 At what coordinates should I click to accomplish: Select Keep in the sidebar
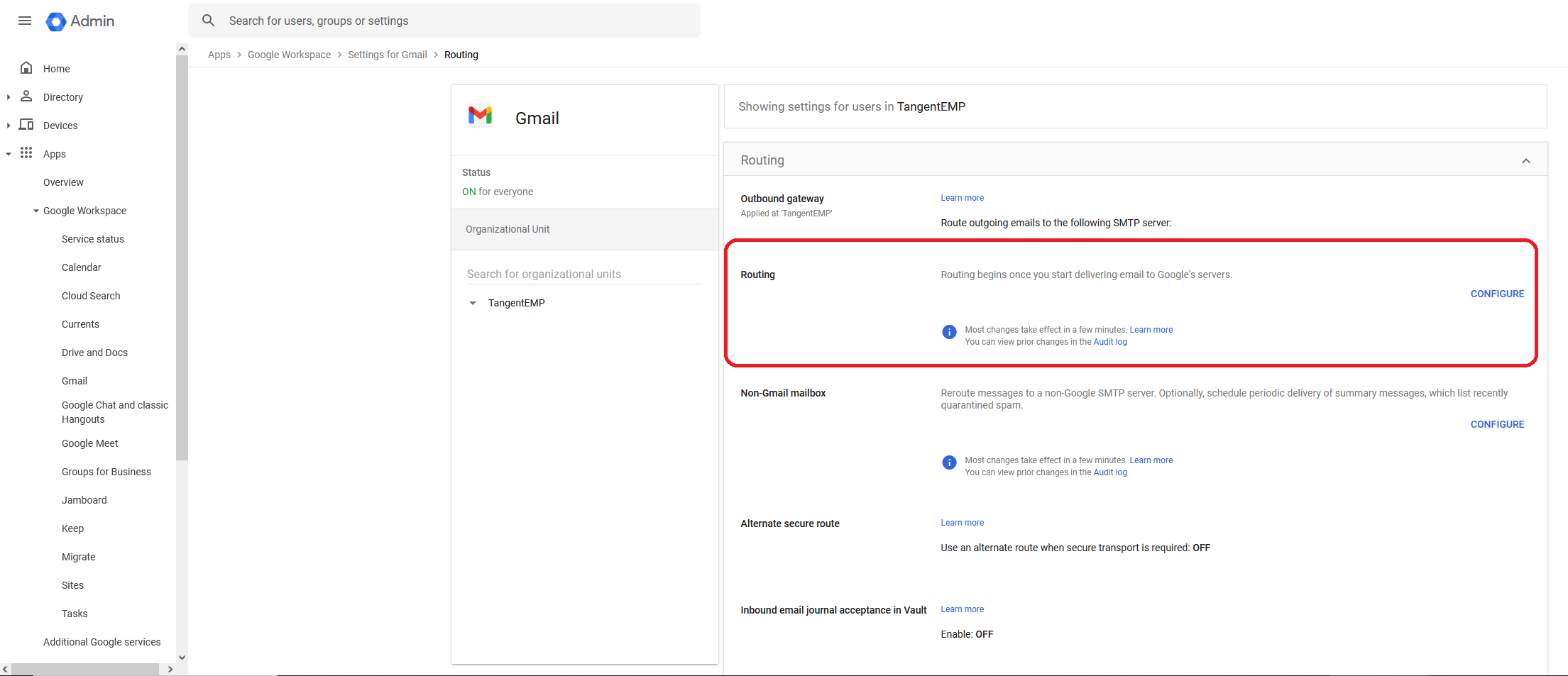[72, 528]
